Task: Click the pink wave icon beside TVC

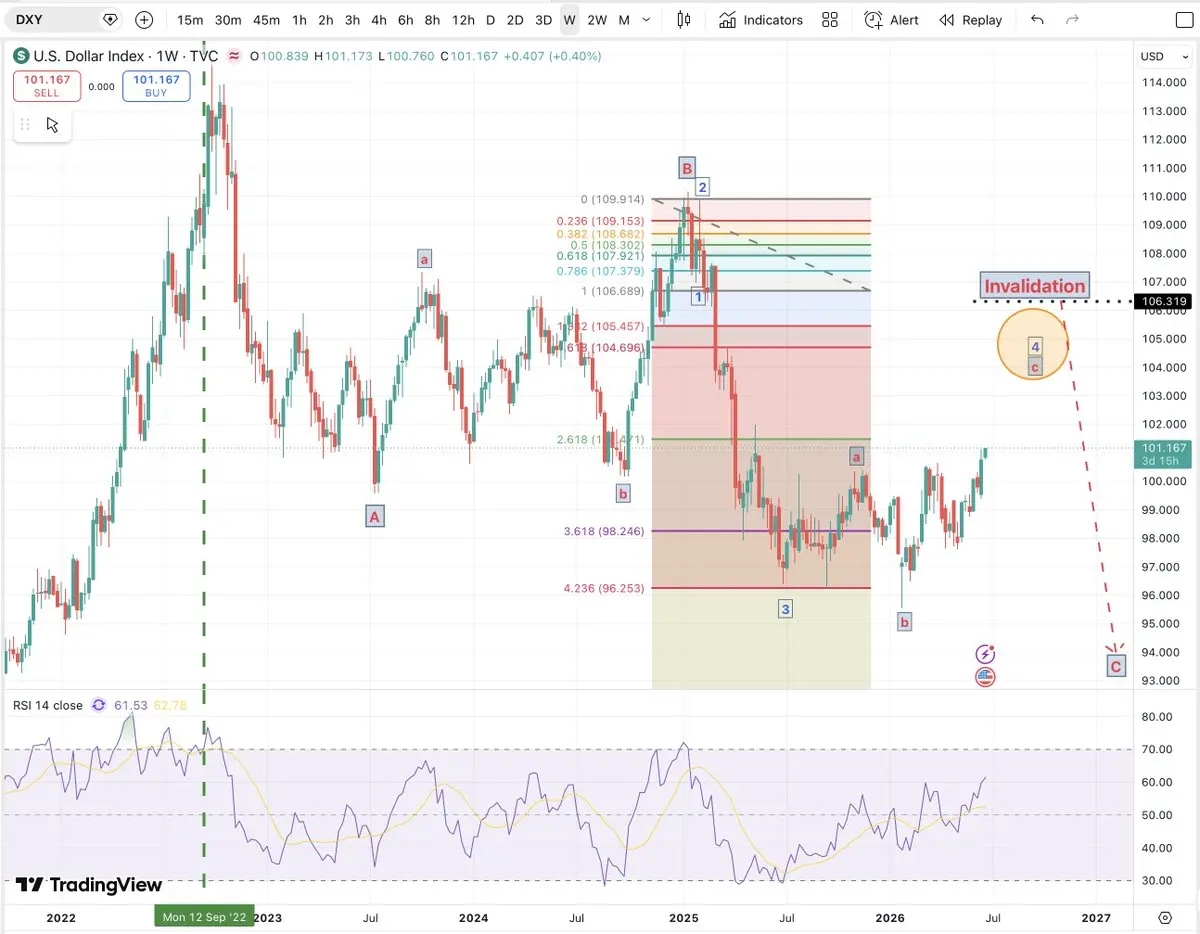Action: [235, 56]
